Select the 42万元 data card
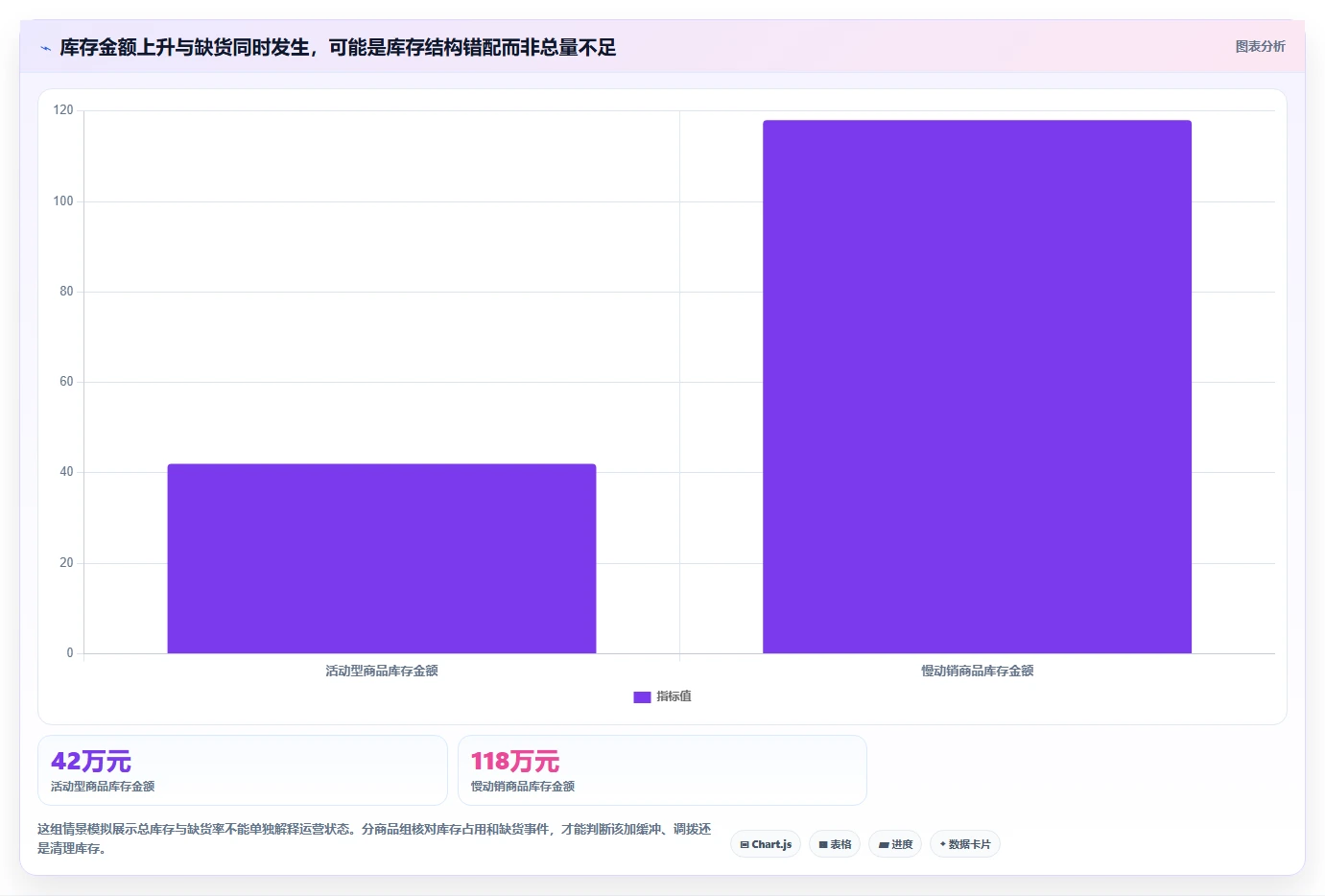The image size is (1325, 896). pos(243,770)
